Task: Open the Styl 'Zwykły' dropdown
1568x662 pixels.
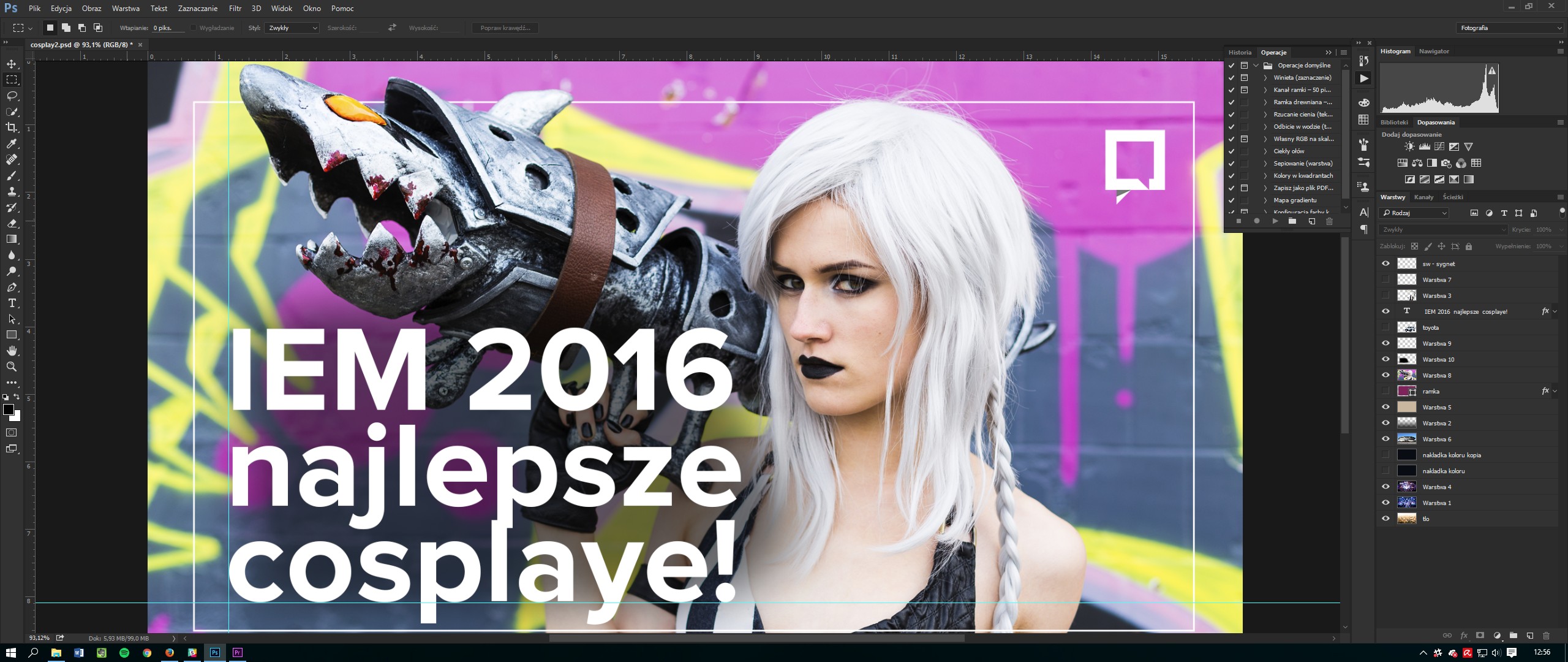Action: click(292, 28)
